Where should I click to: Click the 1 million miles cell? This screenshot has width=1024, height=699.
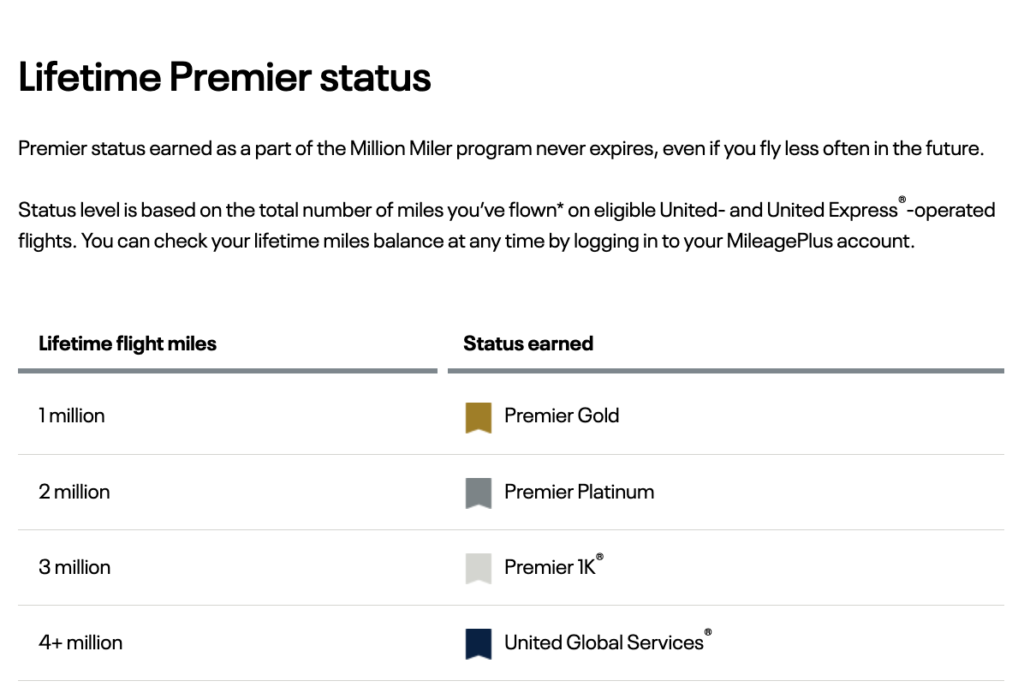tap(72, 416)
